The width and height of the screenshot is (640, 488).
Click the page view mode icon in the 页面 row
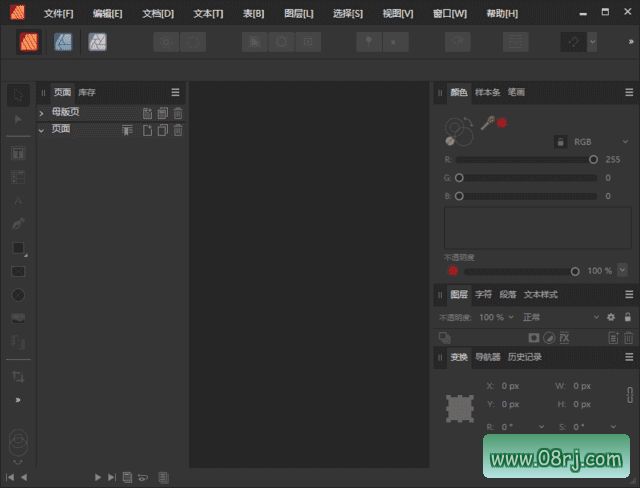tap(127, 130)
